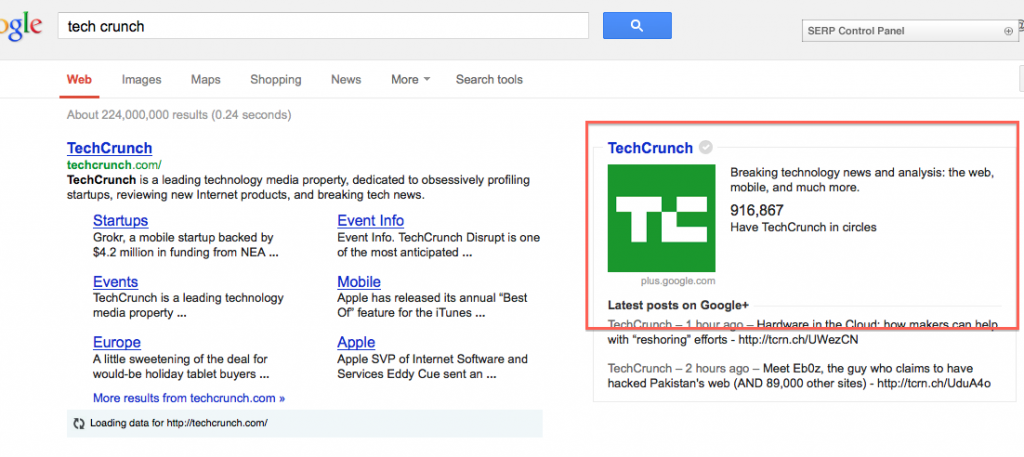Click the SERP Control Panel field
Image resolution: width=1024 pixels, height=457 pixels.
pos(909,31)
